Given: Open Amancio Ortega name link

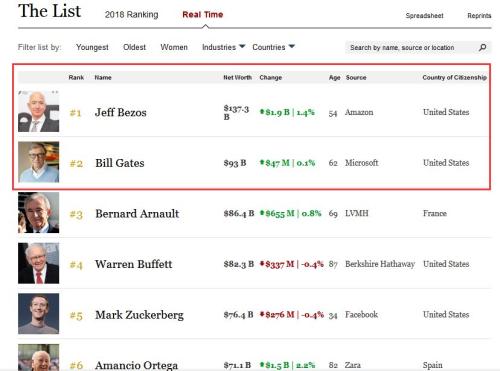Looking at the screenshot, I should point(136,365).
